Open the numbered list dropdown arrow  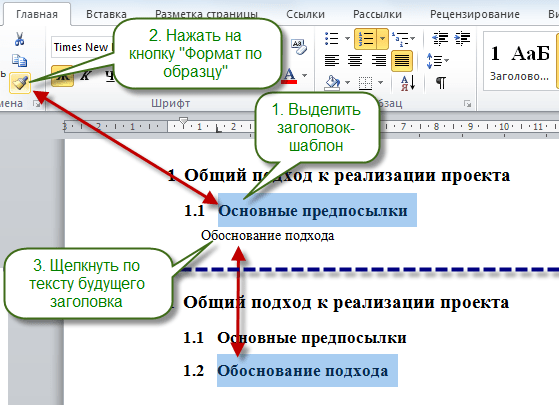[x=382, y=38]
